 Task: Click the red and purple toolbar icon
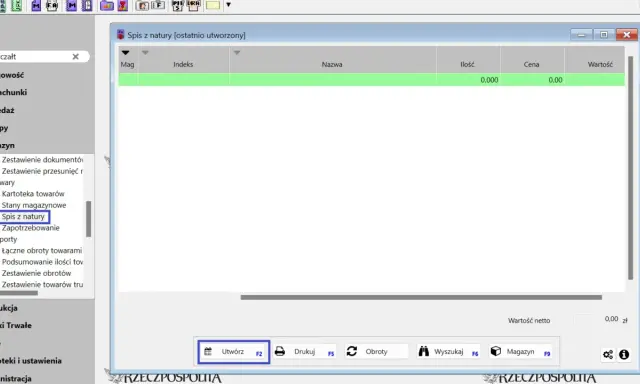pos(122,6)
